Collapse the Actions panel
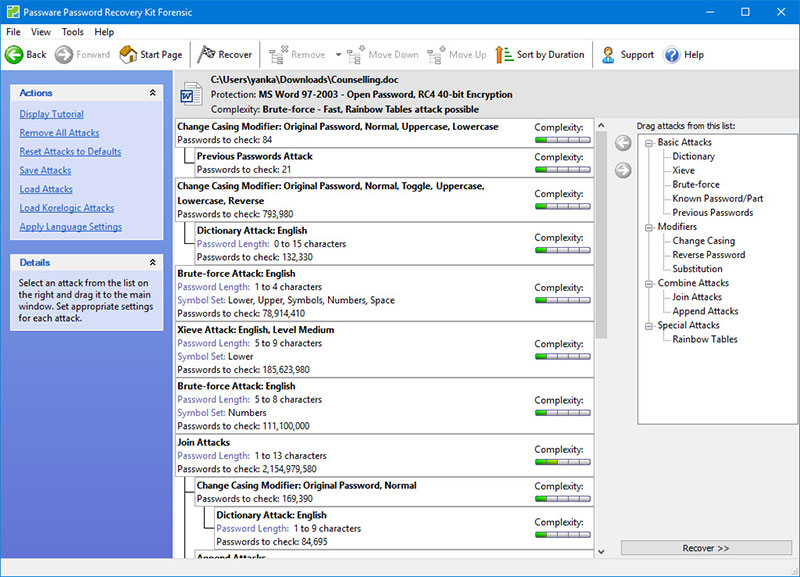800x577 pixels. tap(153, 93)
